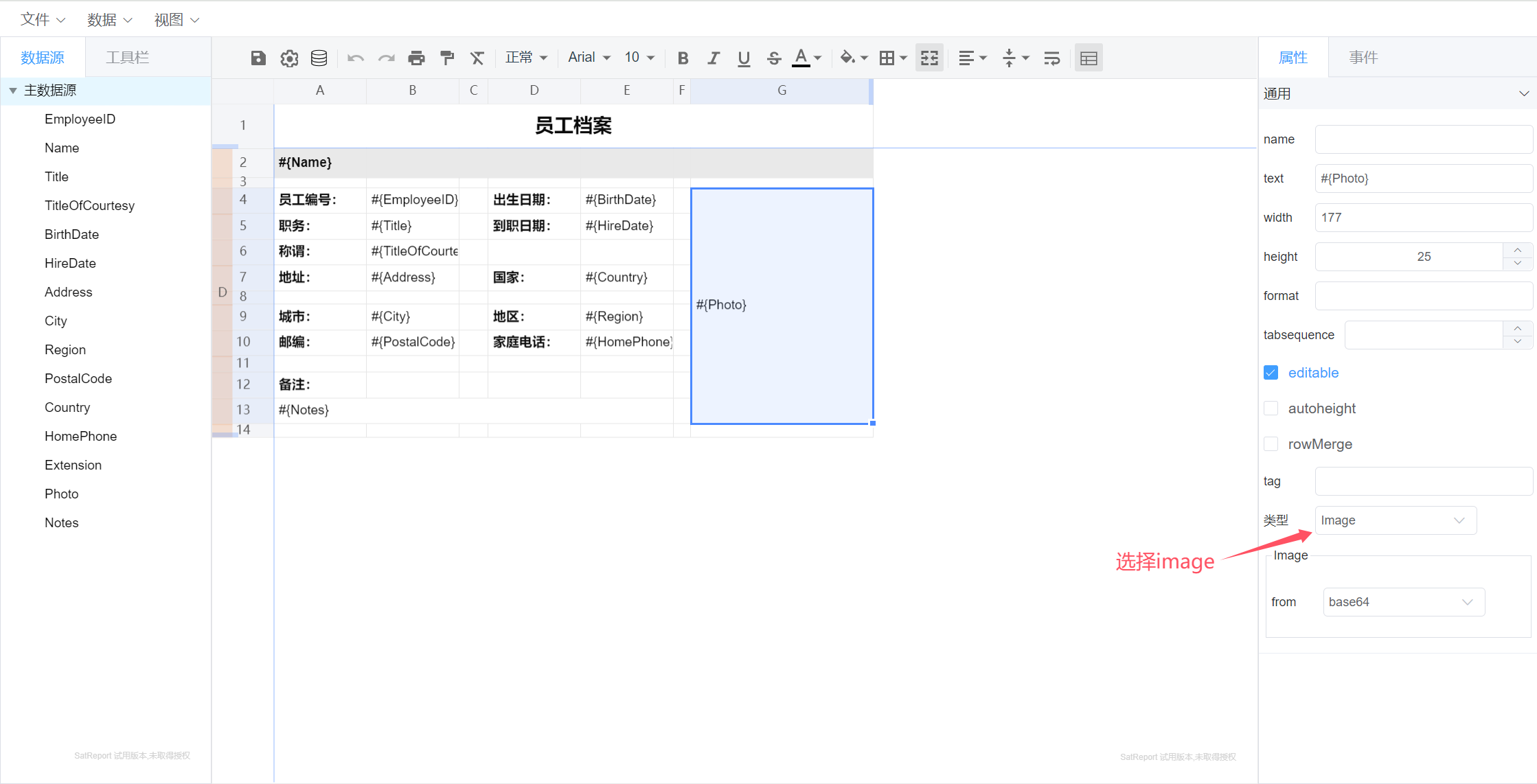Enable the rowMerge checkbox
The width and height of the screenshot is (1537, 784).
pos(1271,444)
